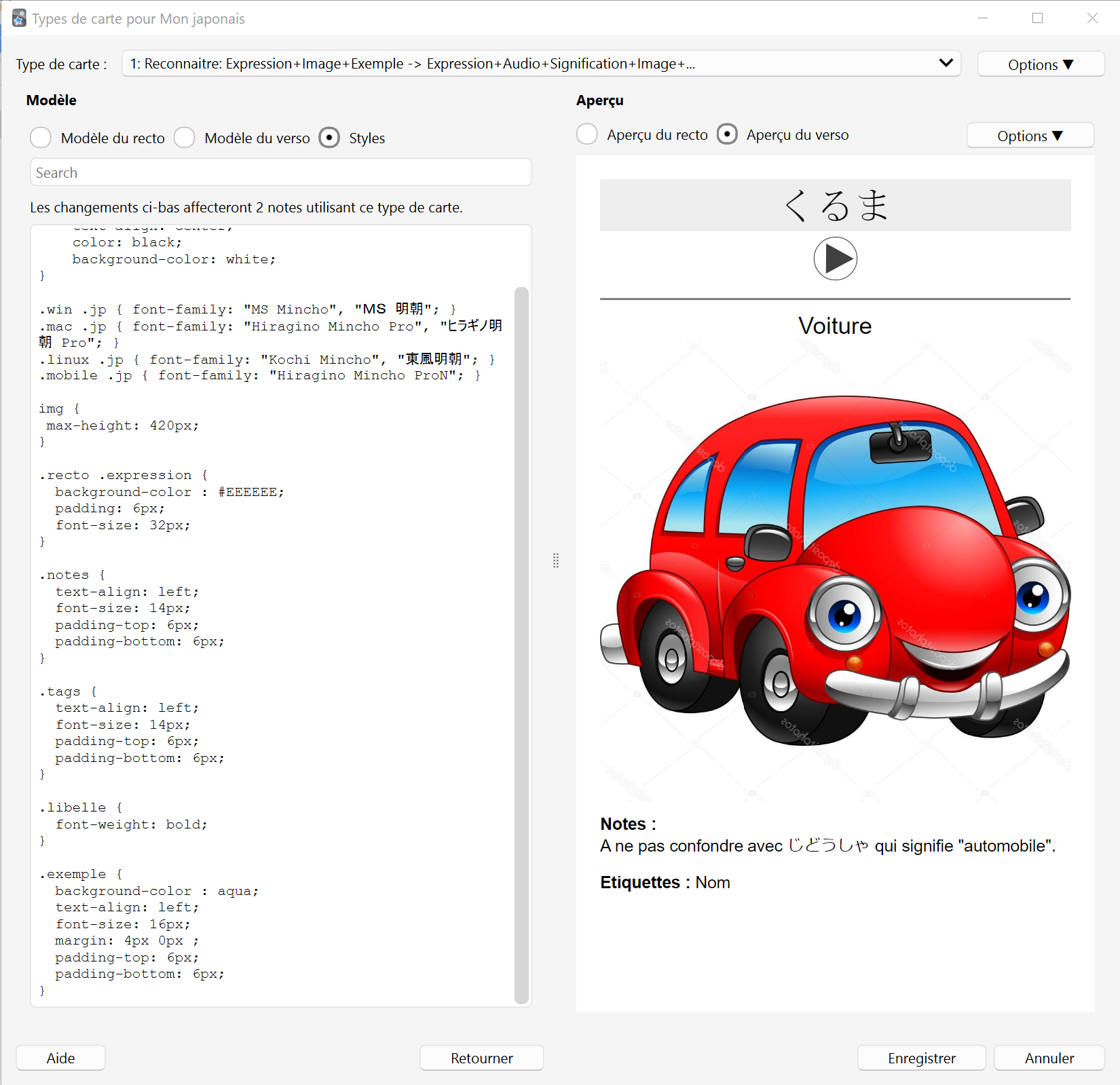Choose Aperçu du recto preview
The width and height of the screenshot is (1120, 1085).
coord(587,134)
